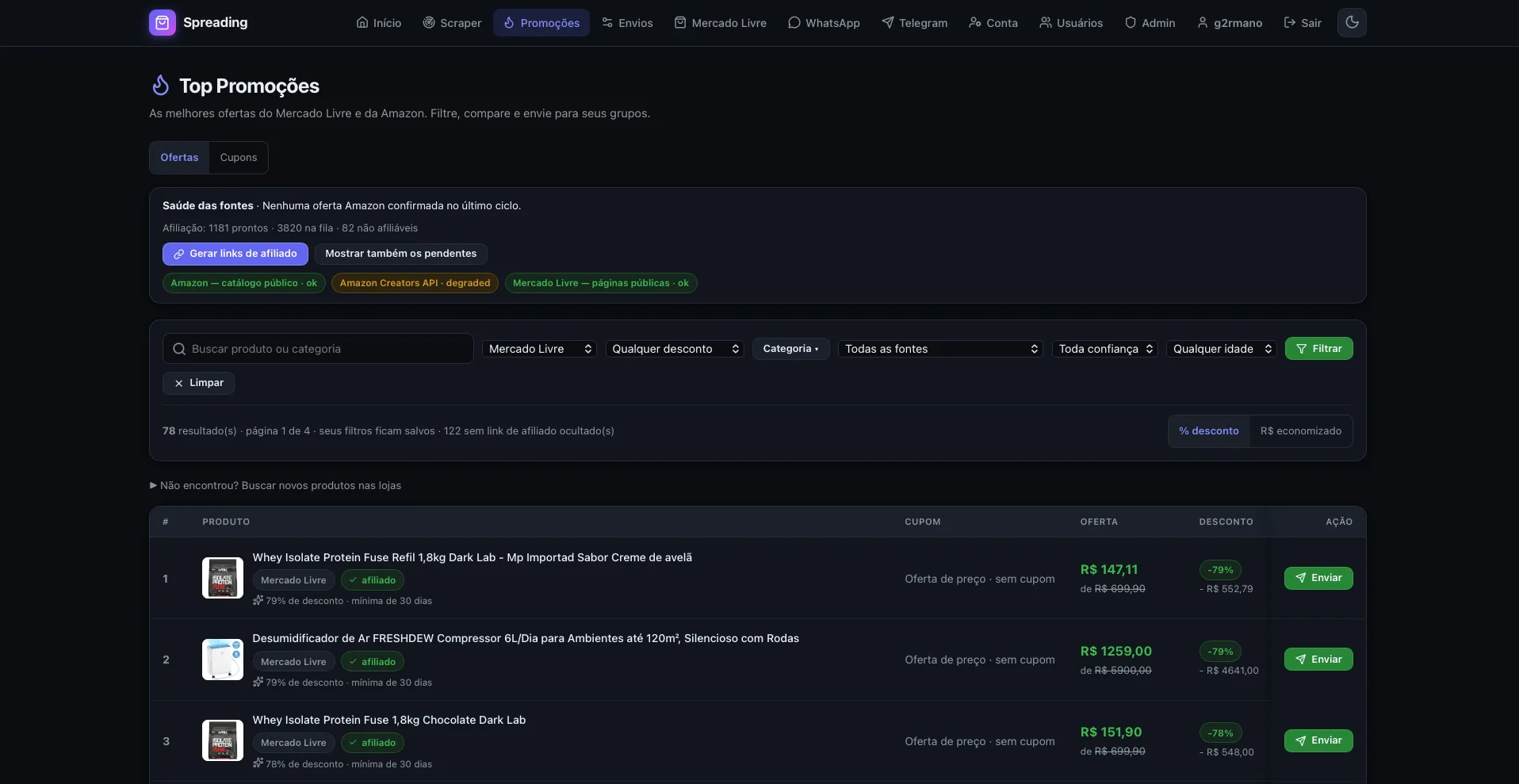The width and height of the screenshot is (1519, 784).
Task: Go to Envios page
Action: (x=627, y=23)
